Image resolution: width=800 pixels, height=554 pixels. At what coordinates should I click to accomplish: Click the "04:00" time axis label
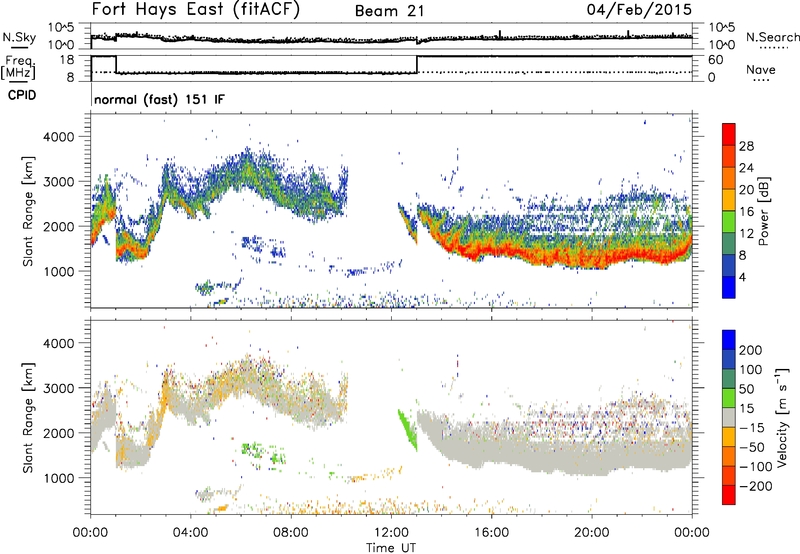click(191, 533)
